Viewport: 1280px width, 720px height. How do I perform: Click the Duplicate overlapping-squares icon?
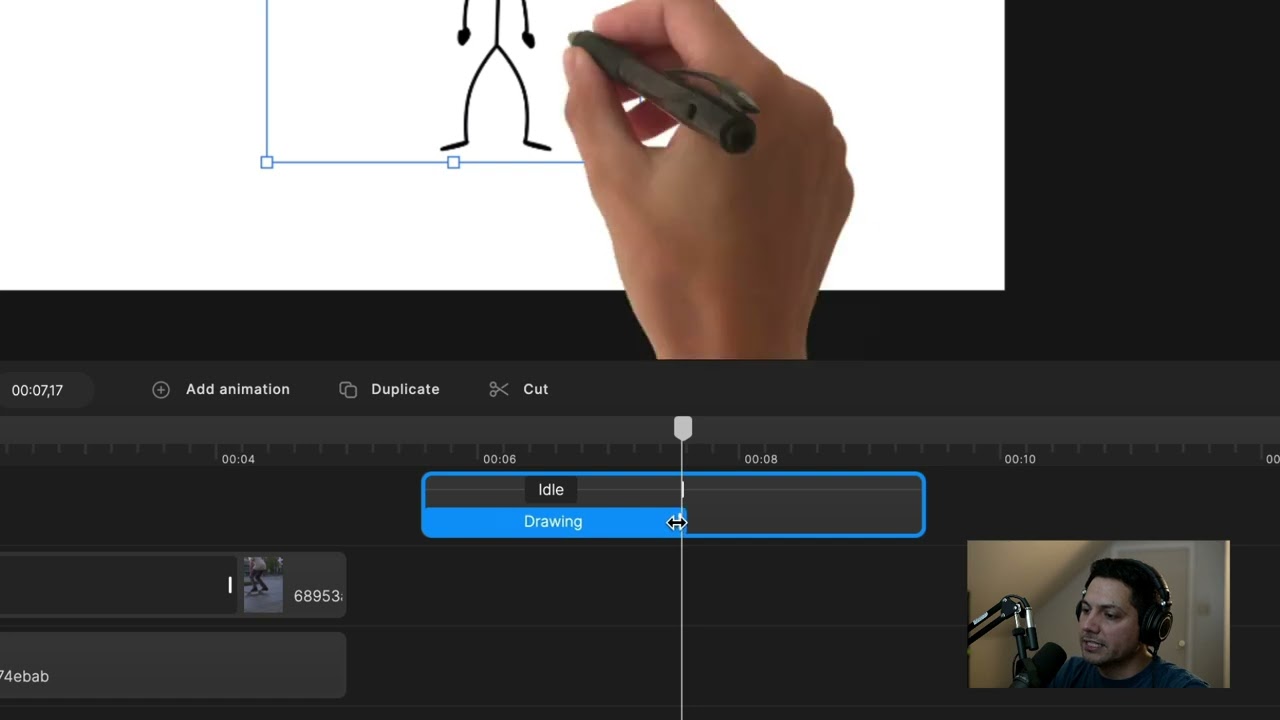pos(348,390)
